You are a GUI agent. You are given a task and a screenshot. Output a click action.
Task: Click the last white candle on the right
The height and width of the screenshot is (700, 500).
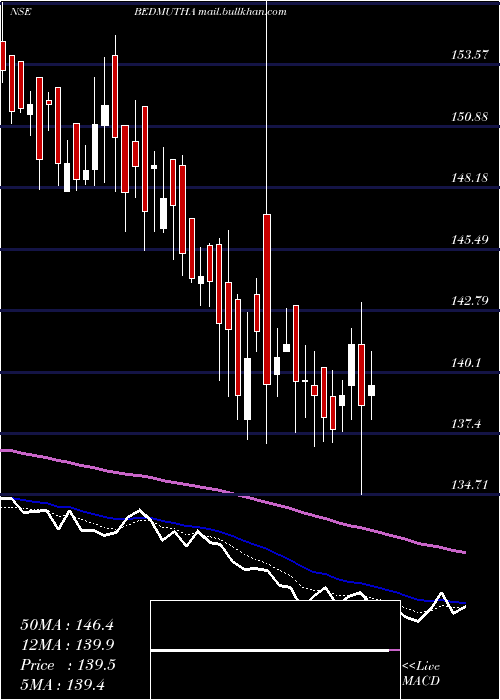(371, 390)
